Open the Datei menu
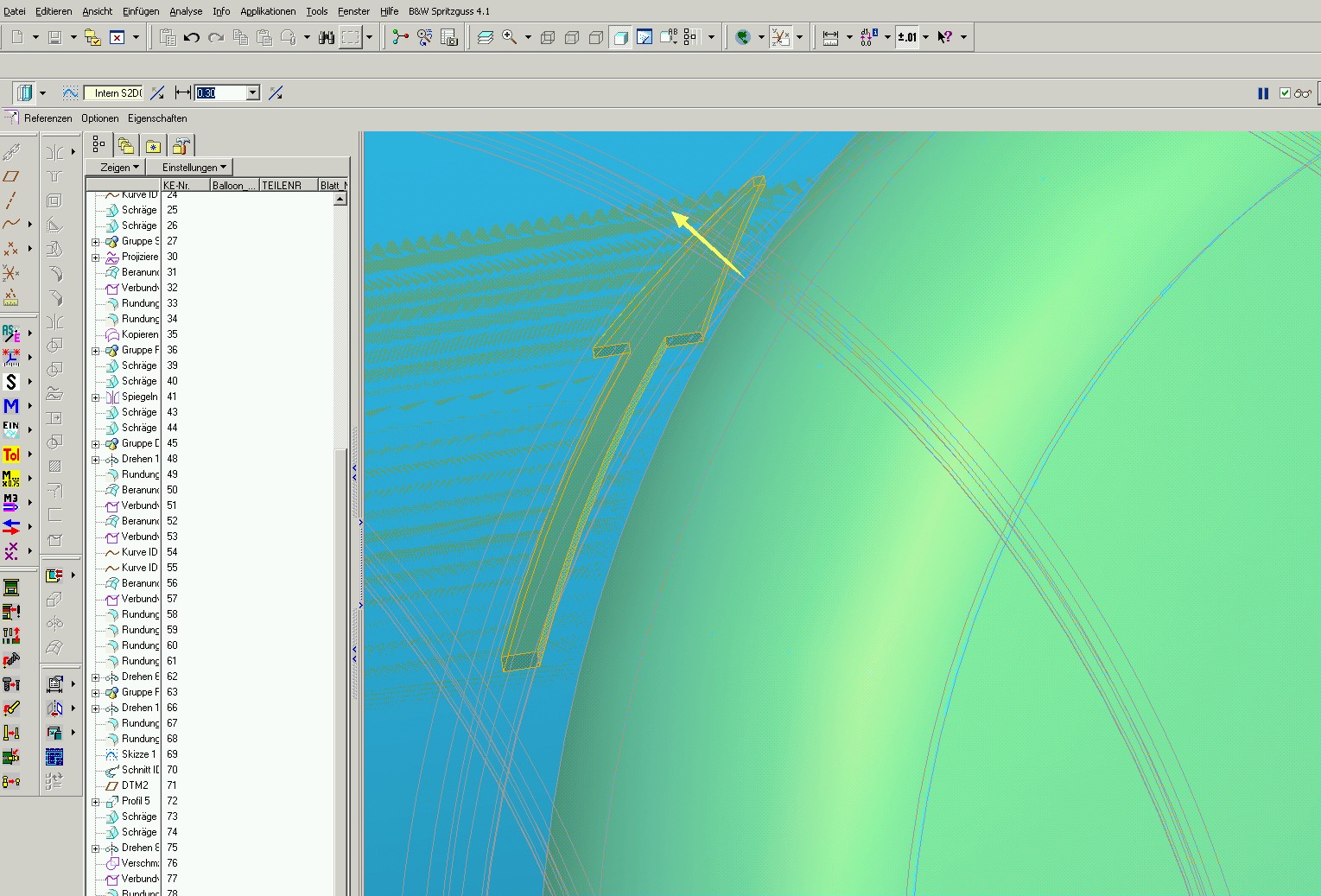 pyautogui.click(x=14, y=11)
